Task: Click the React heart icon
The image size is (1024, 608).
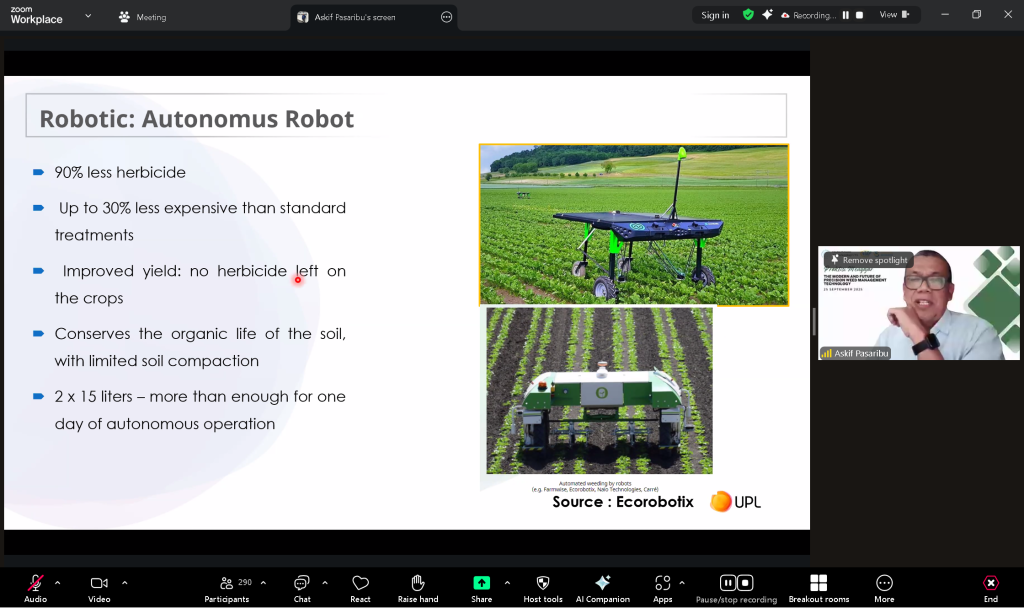Action: 360,583
